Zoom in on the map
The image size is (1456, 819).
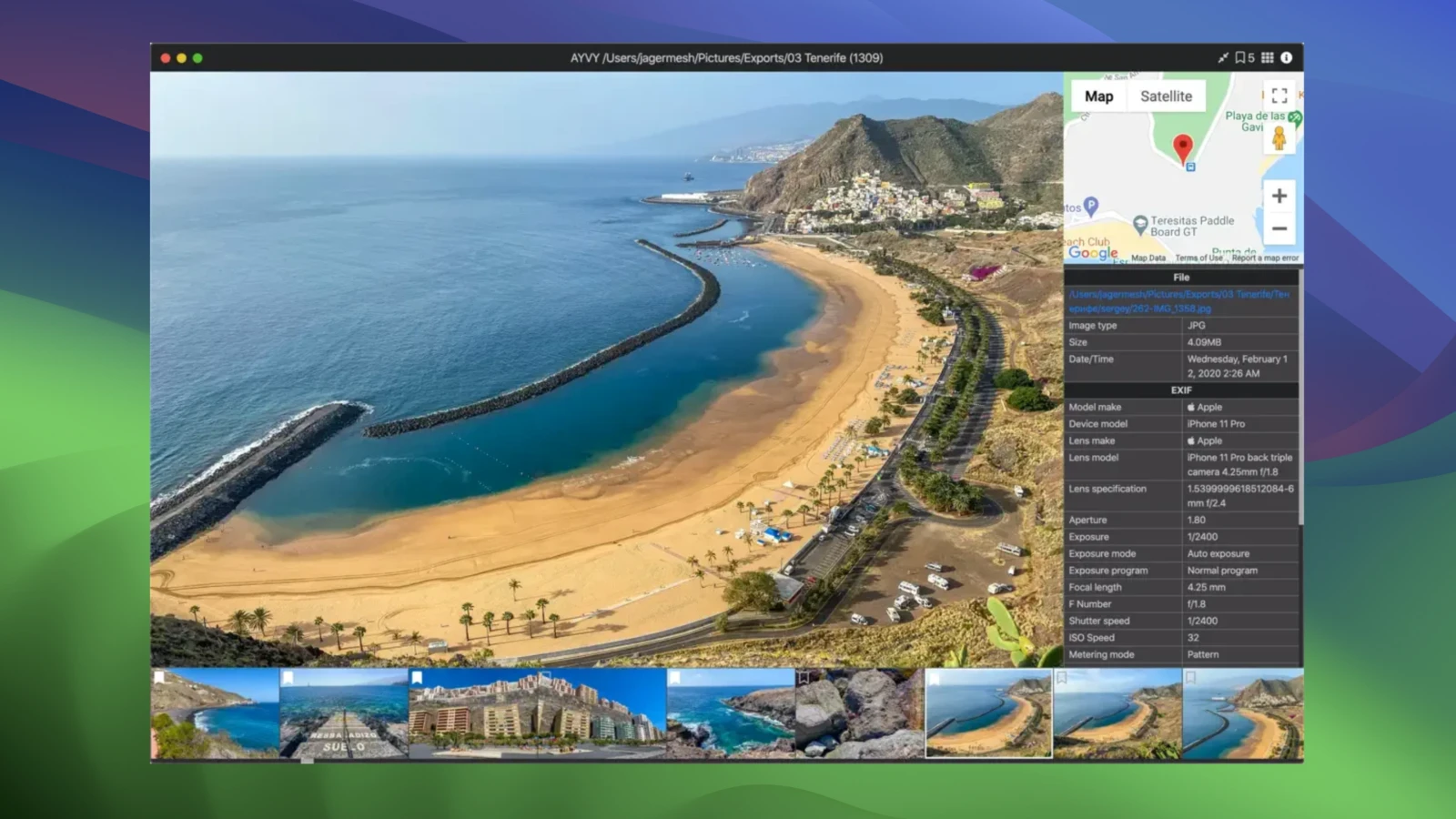coord(1279,196)
